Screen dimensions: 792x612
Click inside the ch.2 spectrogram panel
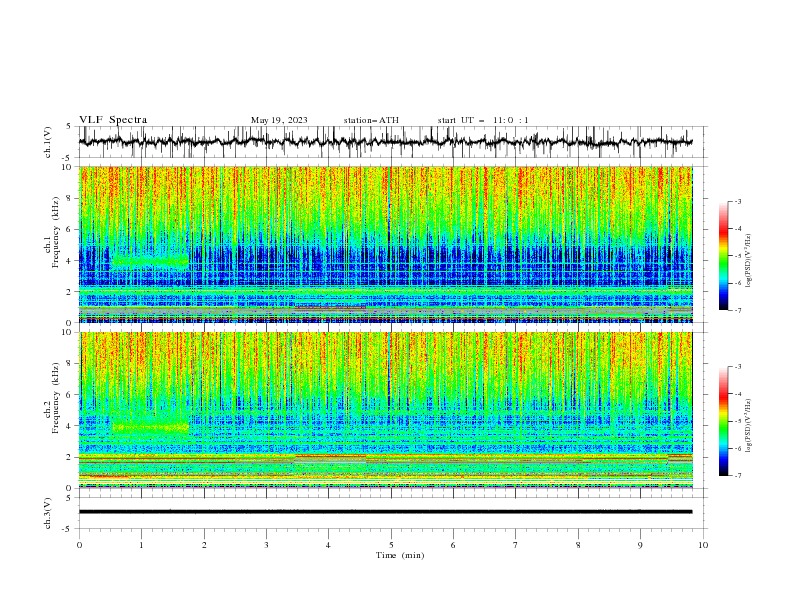point(385,410)
